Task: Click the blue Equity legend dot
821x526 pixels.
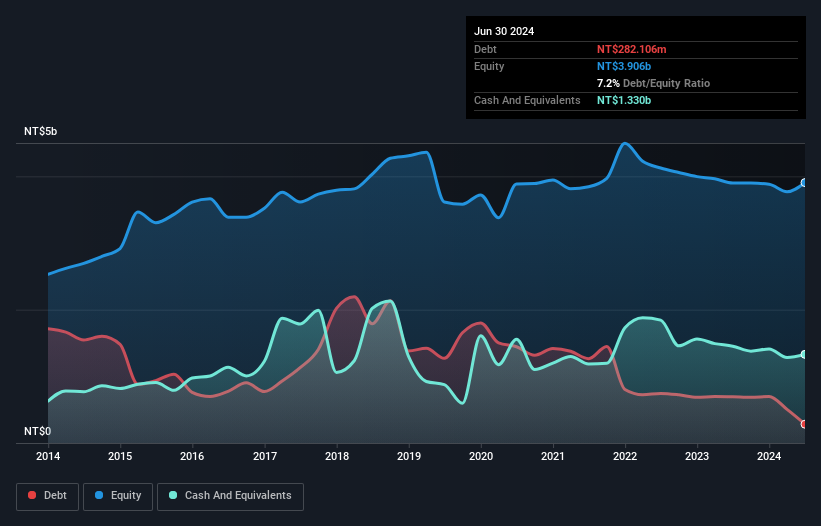Action: [99, 495]
